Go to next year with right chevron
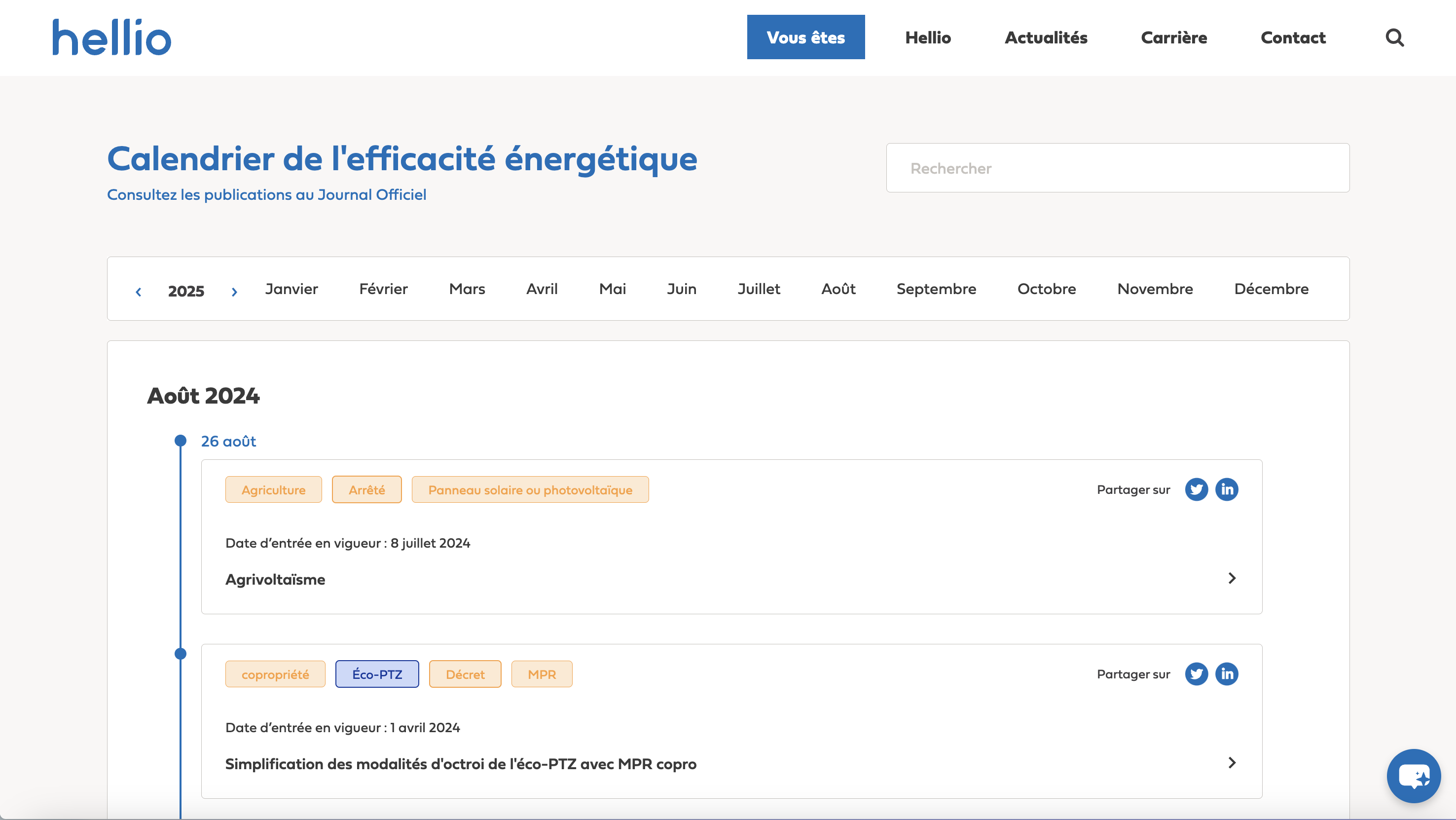Viewport: 1456px width, 820px height. [234, 291]
